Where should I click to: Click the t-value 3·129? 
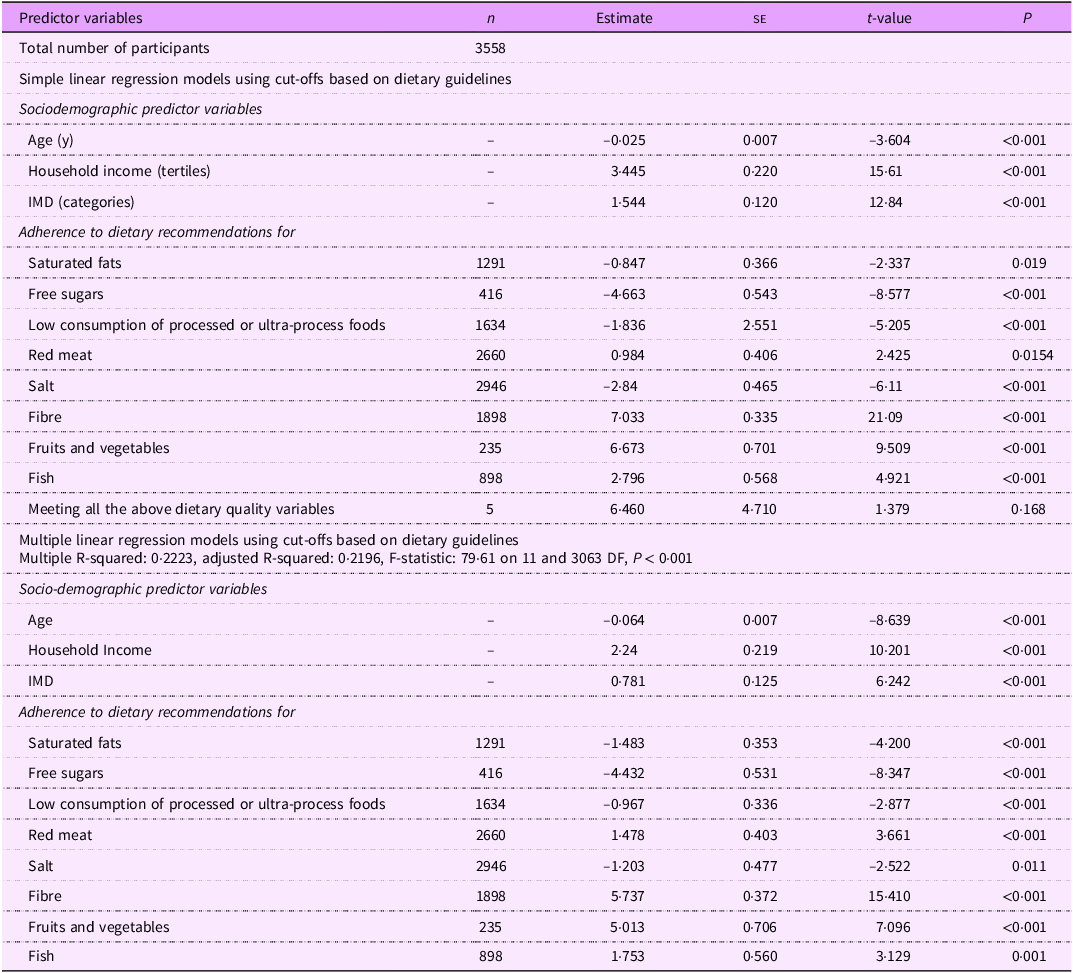coord(894,957)
